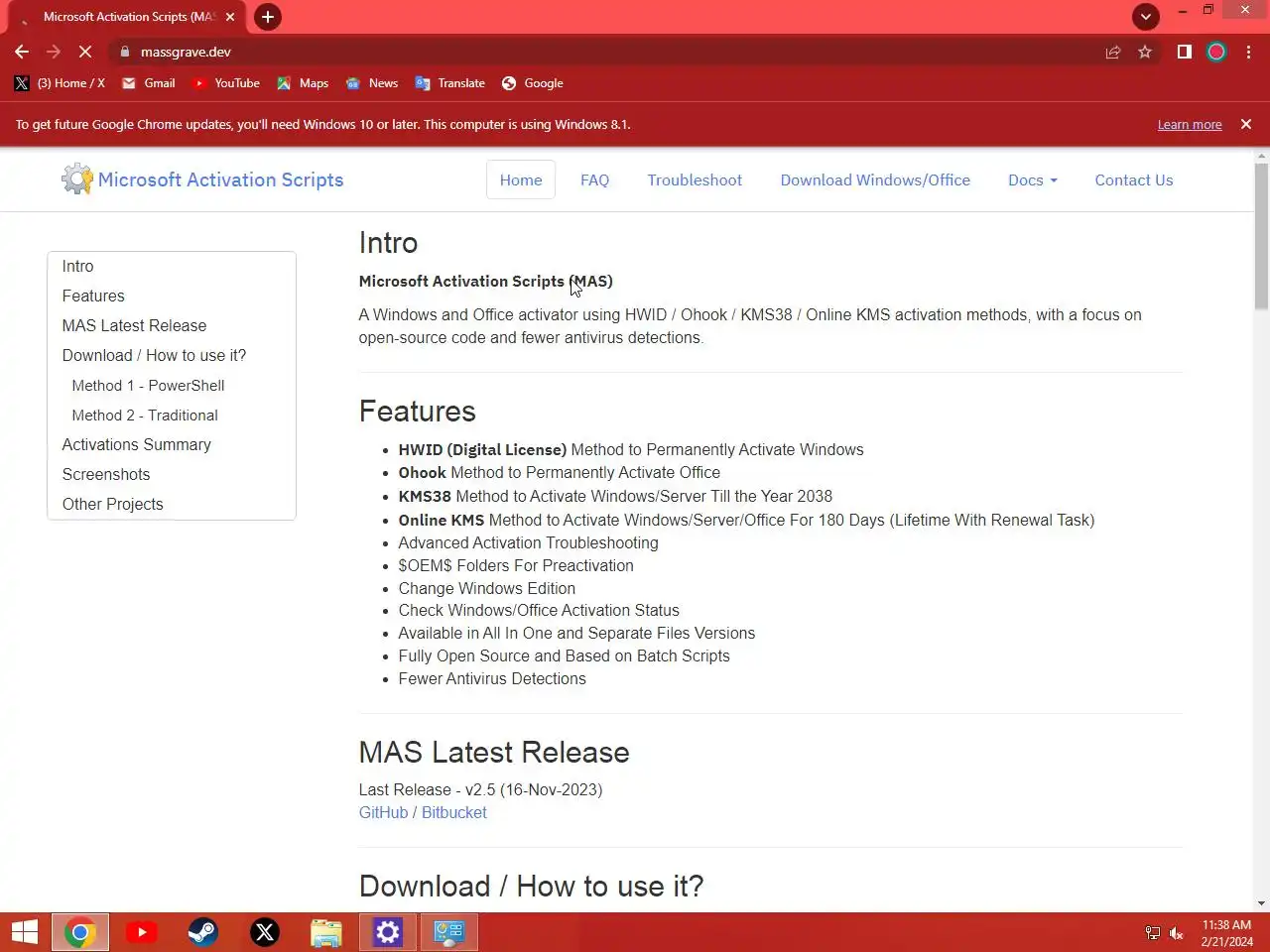Click 'Last Release - v2.5 (16-Nov-2023)' text
The width and height of the screenshot is (1270, 952).
480,789
